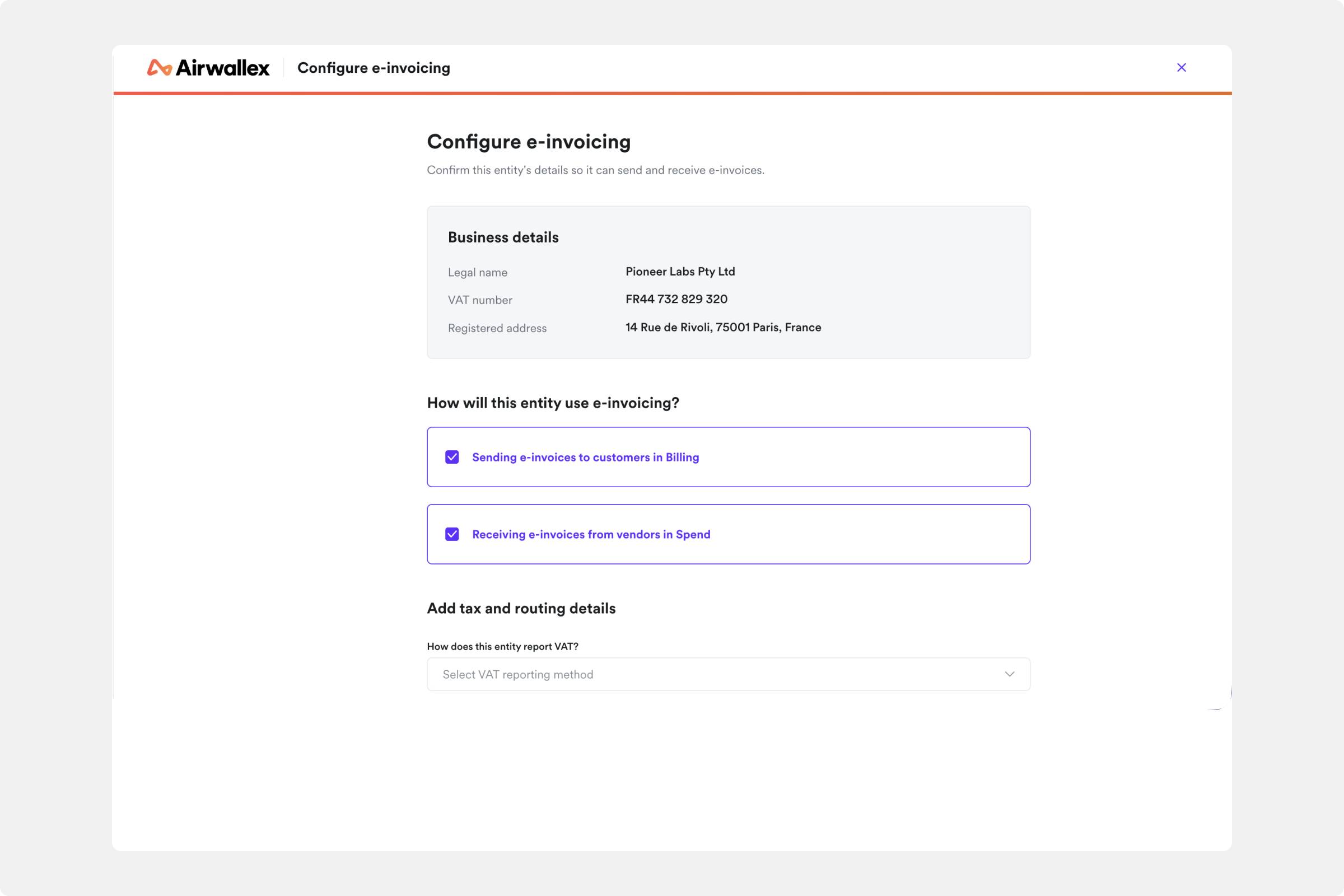Select the VAT number FR44 732 829 320
Viewport: 1344px width, 896px height.
pos(676,299)
